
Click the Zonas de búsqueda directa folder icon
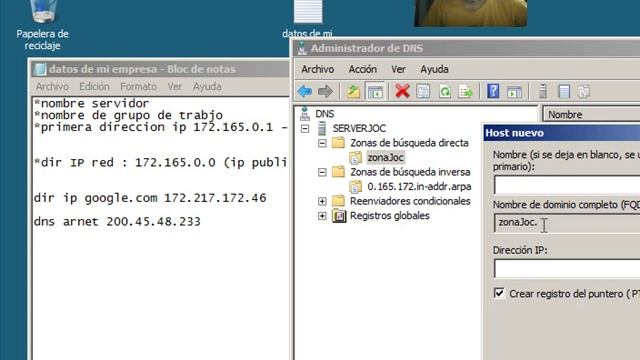coord(338,143)
